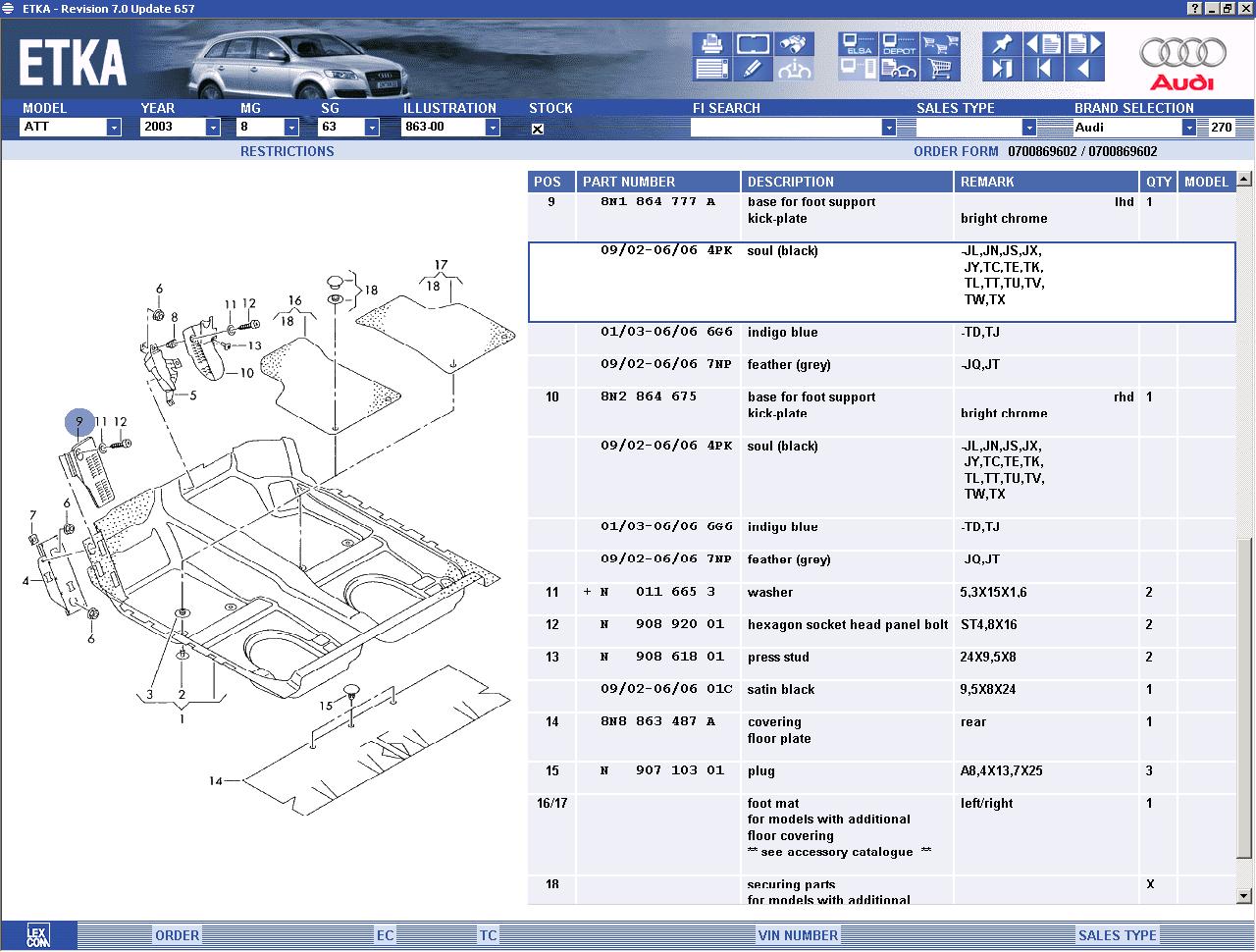Click the parts list icon
Screen dimensions: 1256x952
click(711, 69)
